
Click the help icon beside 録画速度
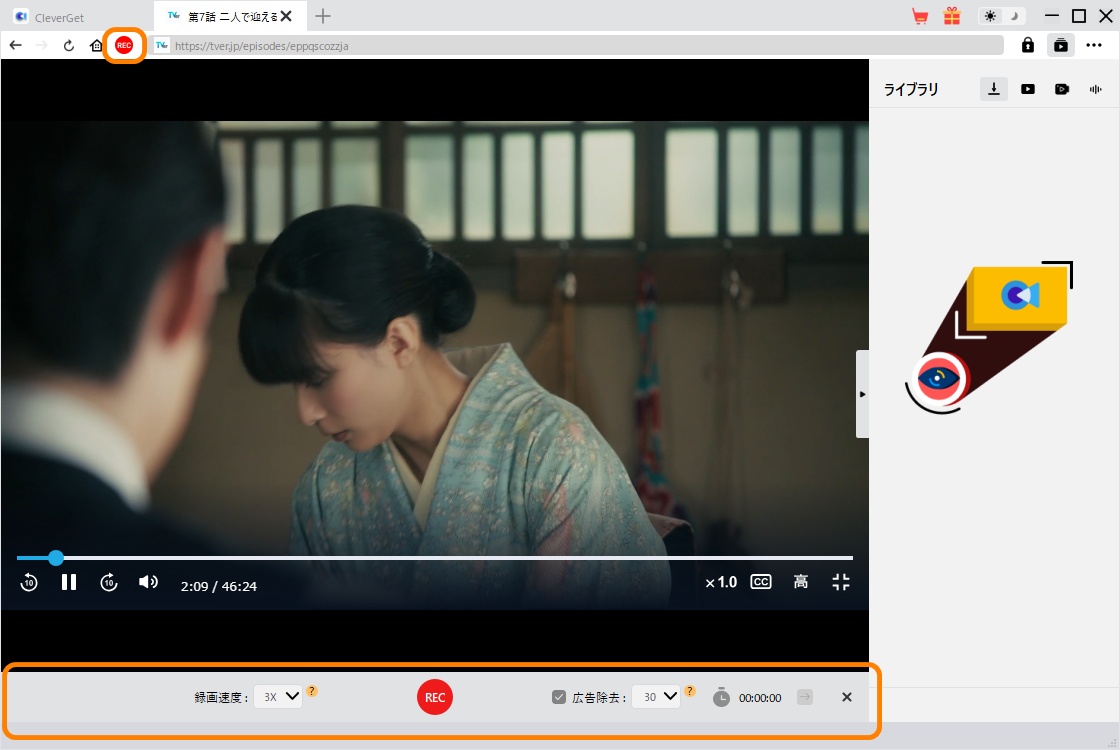point(312,691)
